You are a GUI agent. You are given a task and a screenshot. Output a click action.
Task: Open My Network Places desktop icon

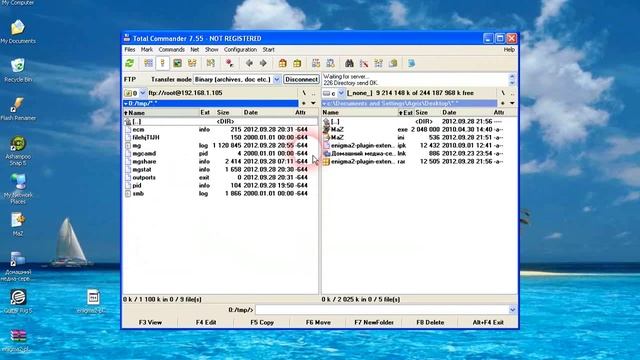18,189
